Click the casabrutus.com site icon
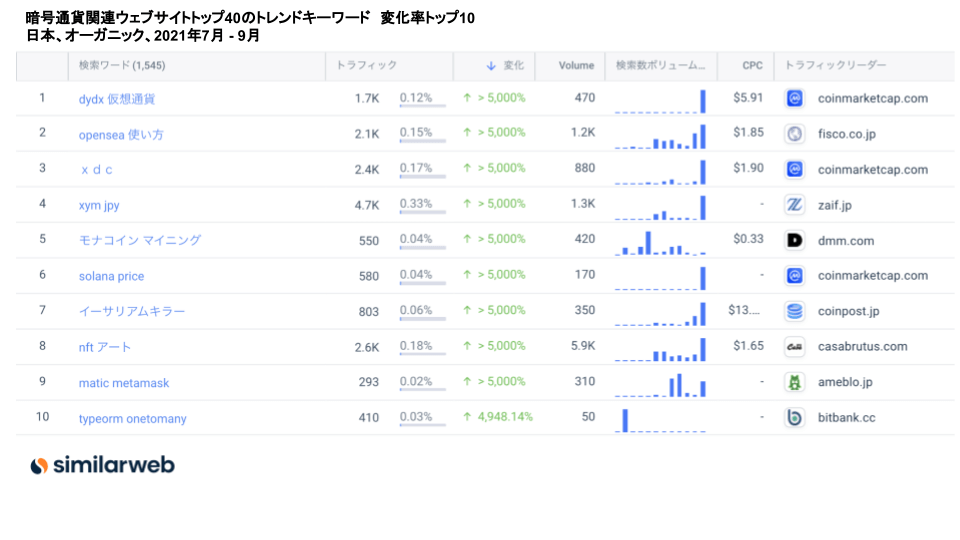Screen dimensions: 960x540 point(795,347)
